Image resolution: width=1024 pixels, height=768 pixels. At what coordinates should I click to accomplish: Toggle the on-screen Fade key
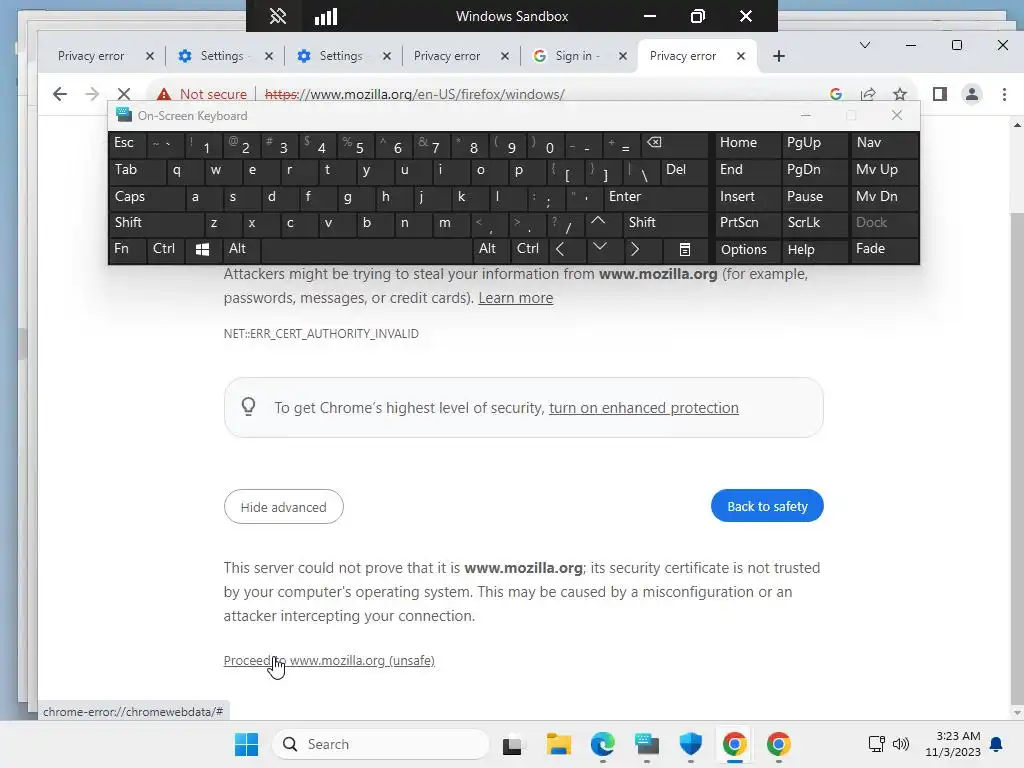[x=884, y=249]
